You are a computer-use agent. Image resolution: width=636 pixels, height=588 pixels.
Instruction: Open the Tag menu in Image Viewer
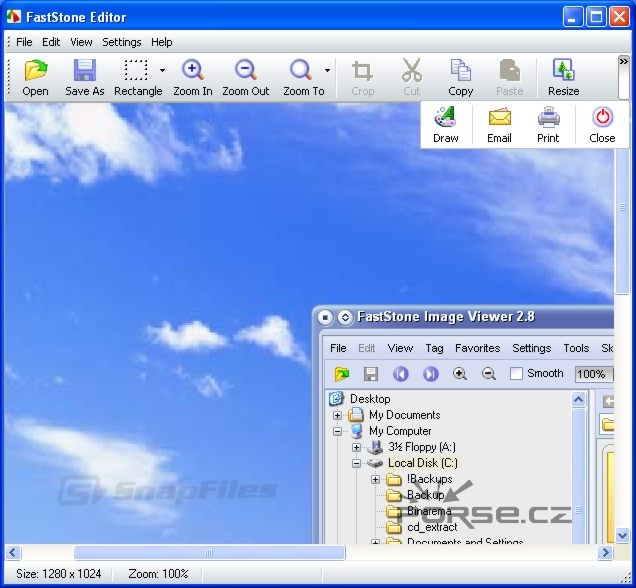pyautogui.click(x=434, y=348)
